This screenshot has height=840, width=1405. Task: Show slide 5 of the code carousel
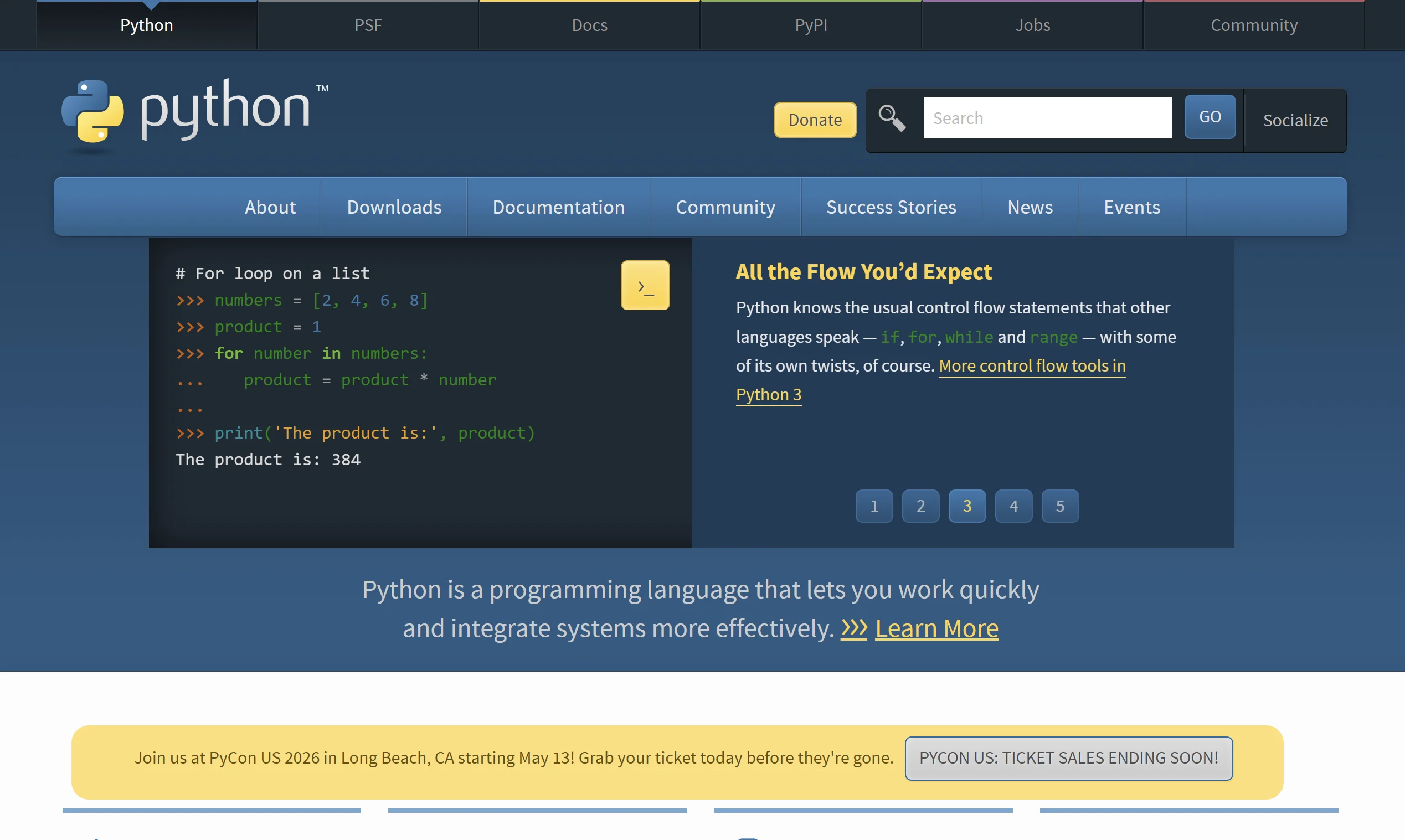click(1059, 506)
